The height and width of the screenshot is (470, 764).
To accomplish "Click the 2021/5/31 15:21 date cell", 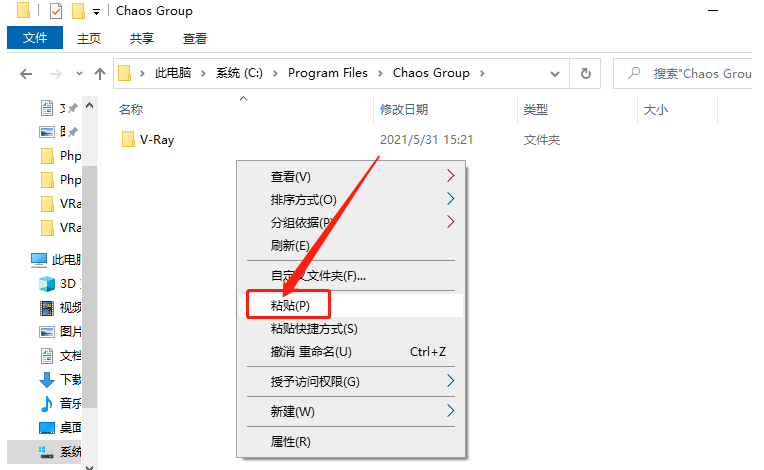I will click(x=426, y=140).
